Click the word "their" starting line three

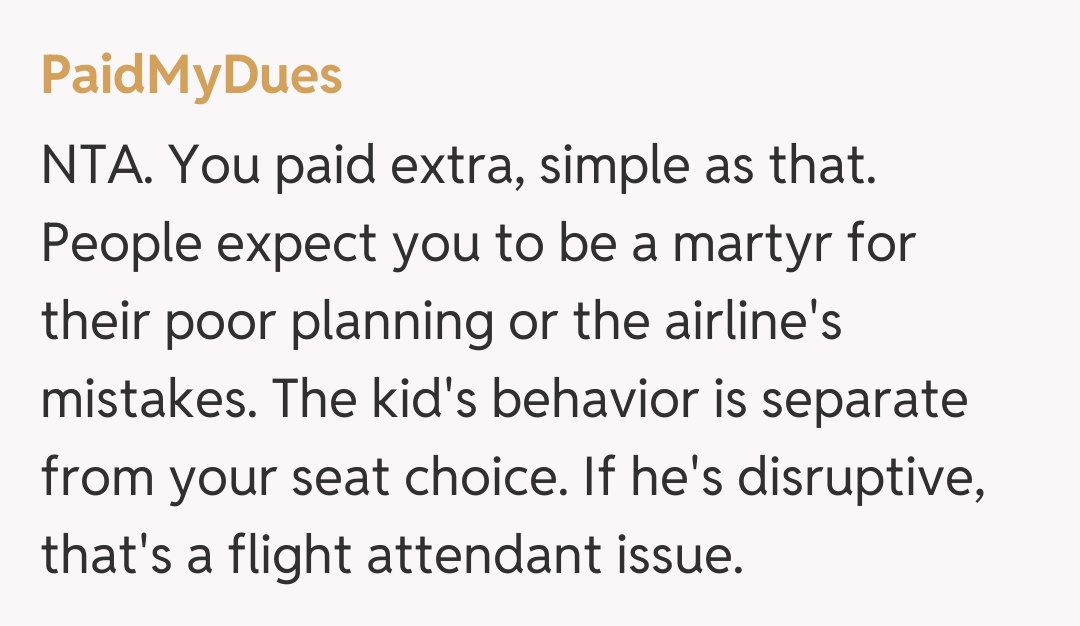point(87,322)
